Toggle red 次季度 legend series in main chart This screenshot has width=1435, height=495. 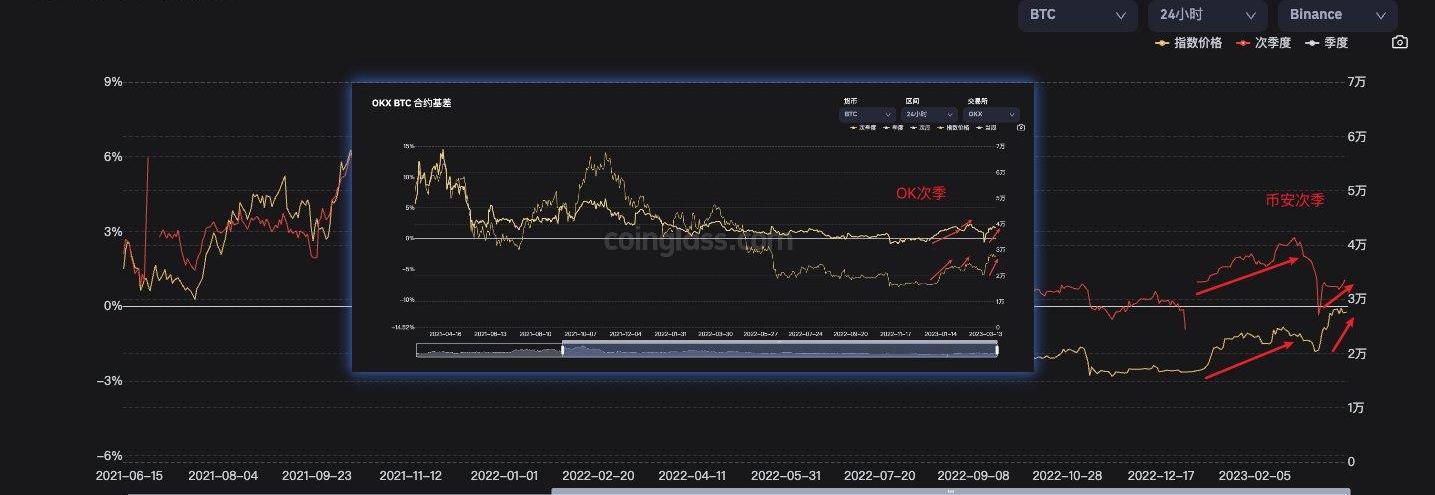(1264, 43)
